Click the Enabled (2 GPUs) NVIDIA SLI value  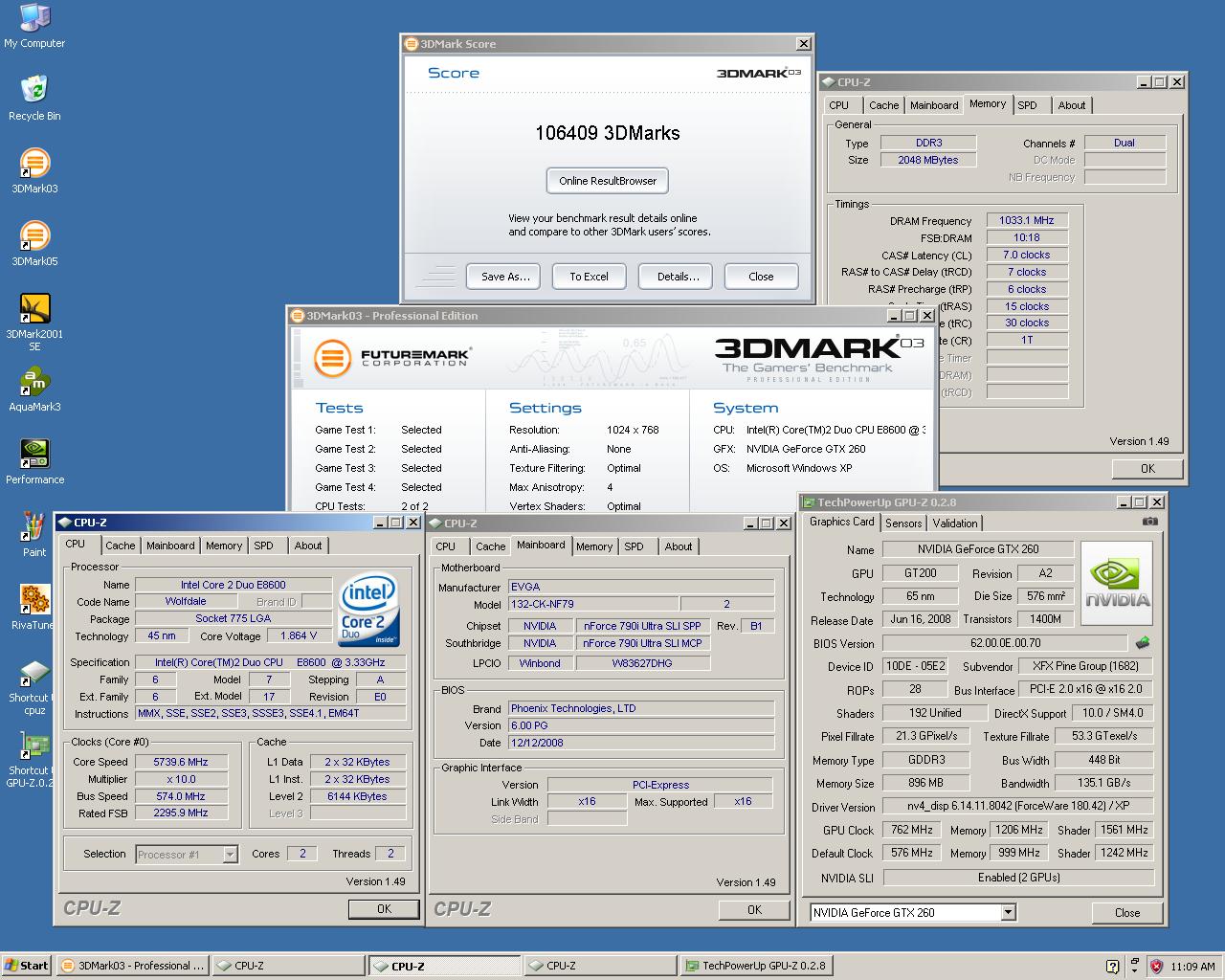1018,877
